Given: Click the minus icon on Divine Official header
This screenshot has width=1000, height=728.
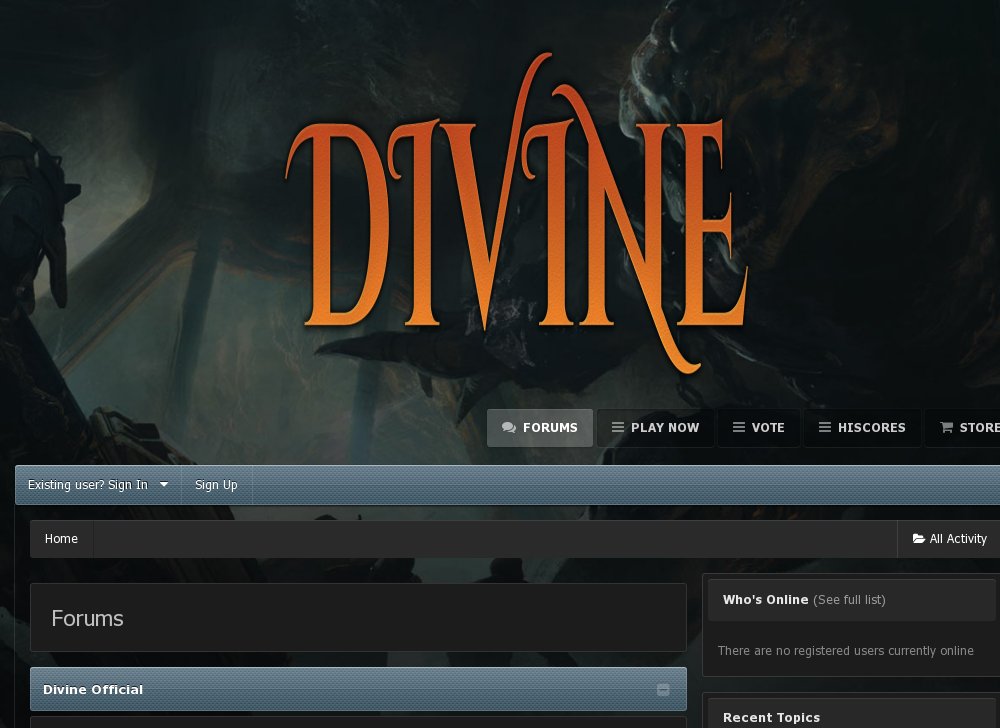Looking at the screenshot, I should [x=662, y=689].
